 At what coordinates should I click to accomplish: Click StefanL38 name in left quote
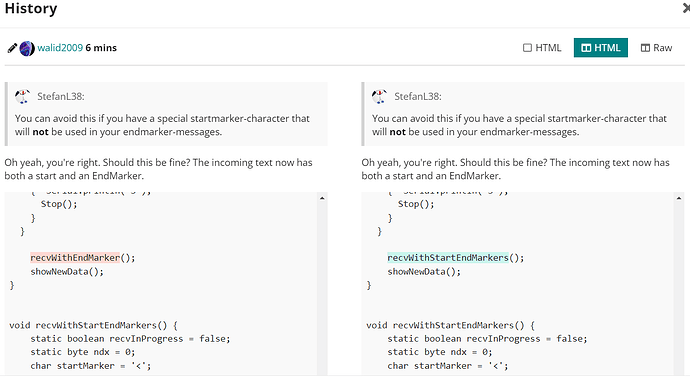pyautogui.click(x=61, y=96)
